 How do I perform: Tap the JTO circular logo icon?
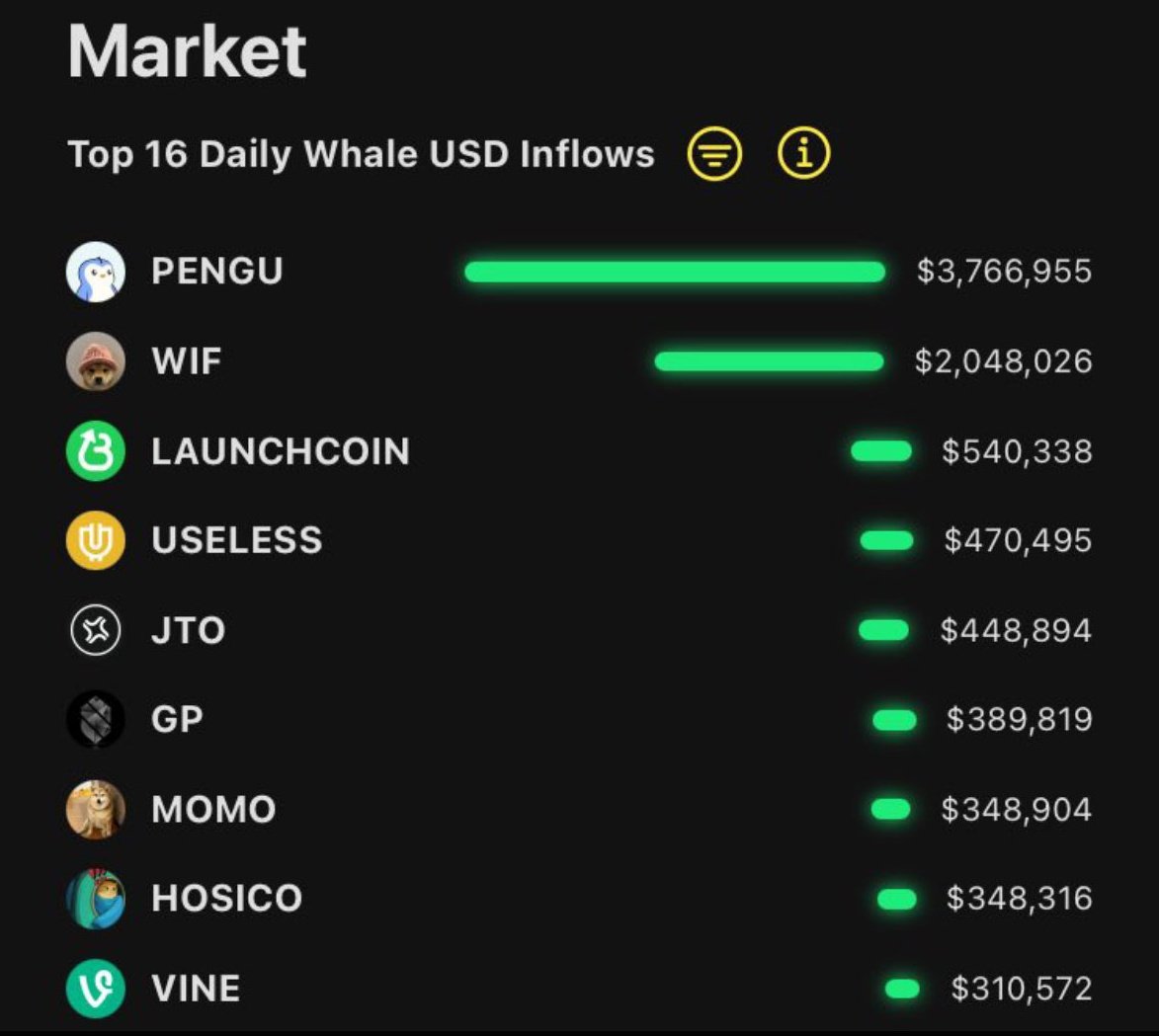click(x=96, y=630)
